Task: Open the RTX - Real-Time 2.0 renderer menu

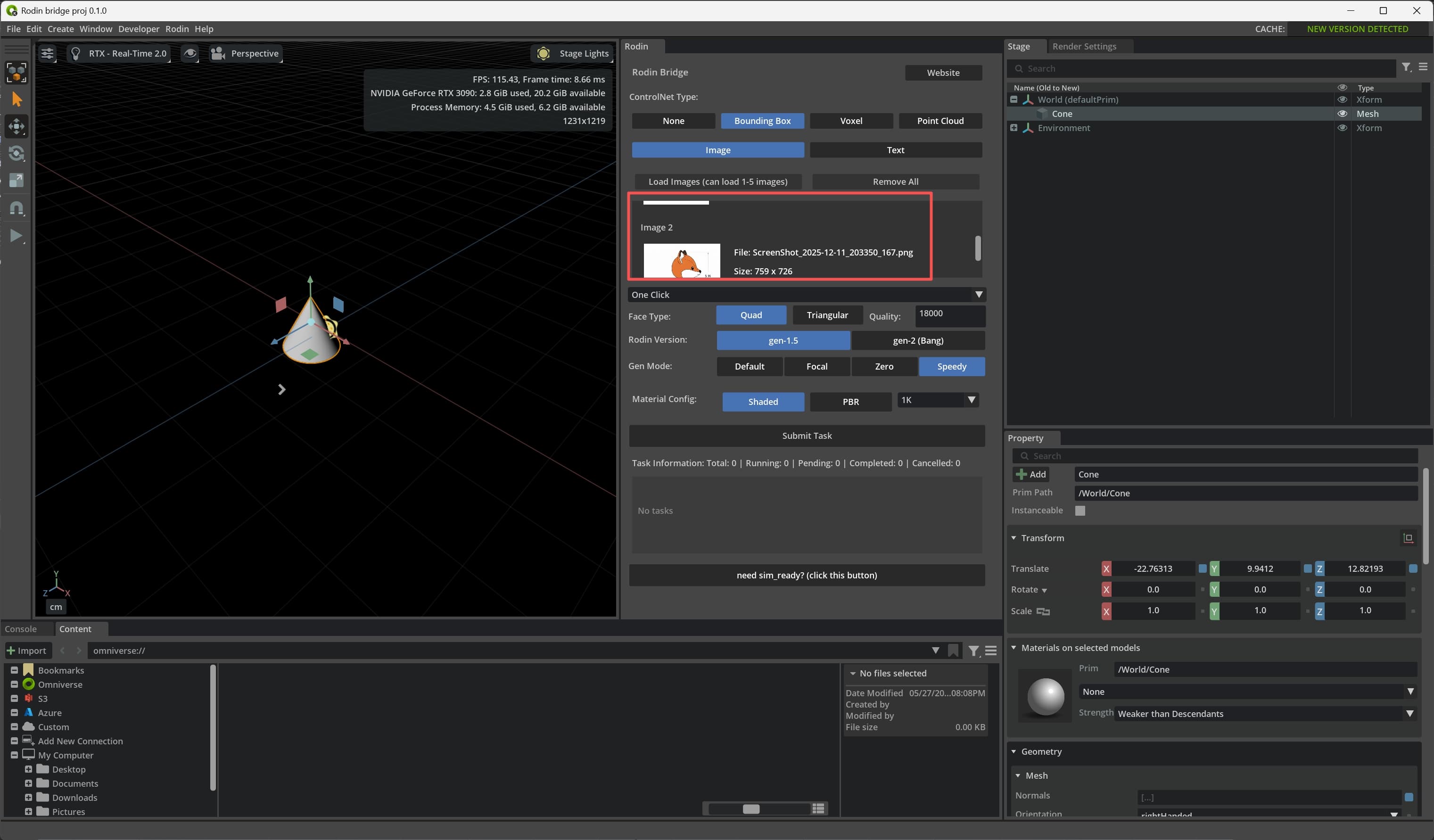Action: (x=118, y=53)
